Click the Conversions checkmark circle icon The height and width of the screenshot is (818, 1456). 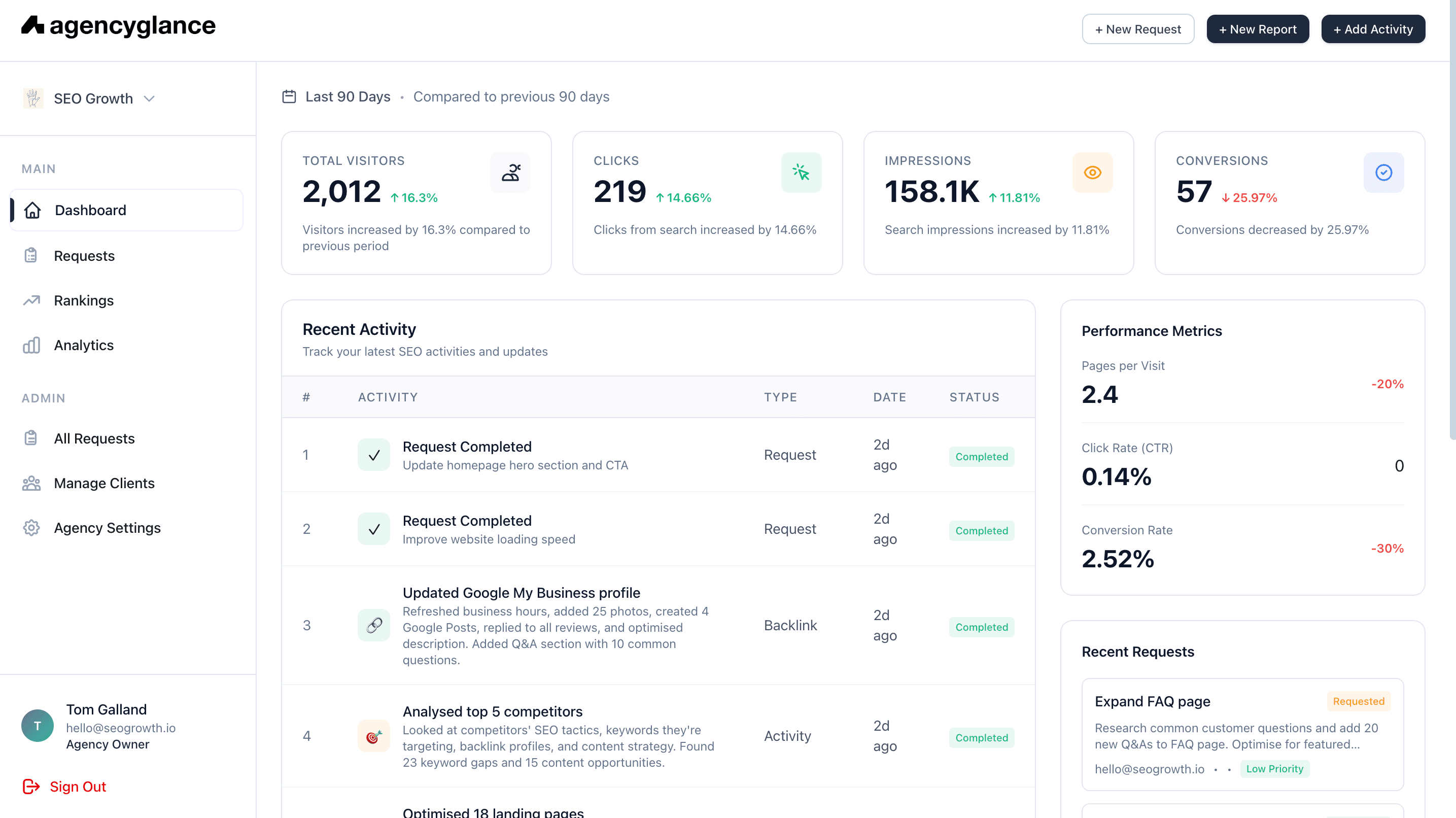click(1383, 173)
